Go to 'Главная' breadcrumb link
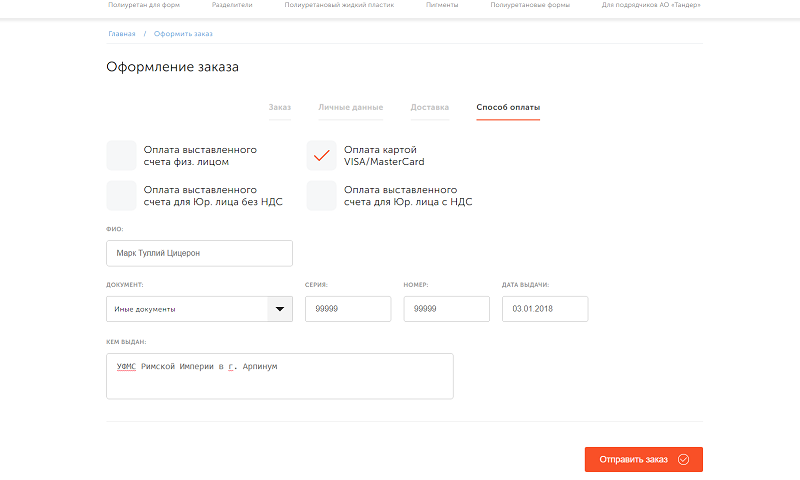Screen dimensions: 800x480 click(122, 34)
